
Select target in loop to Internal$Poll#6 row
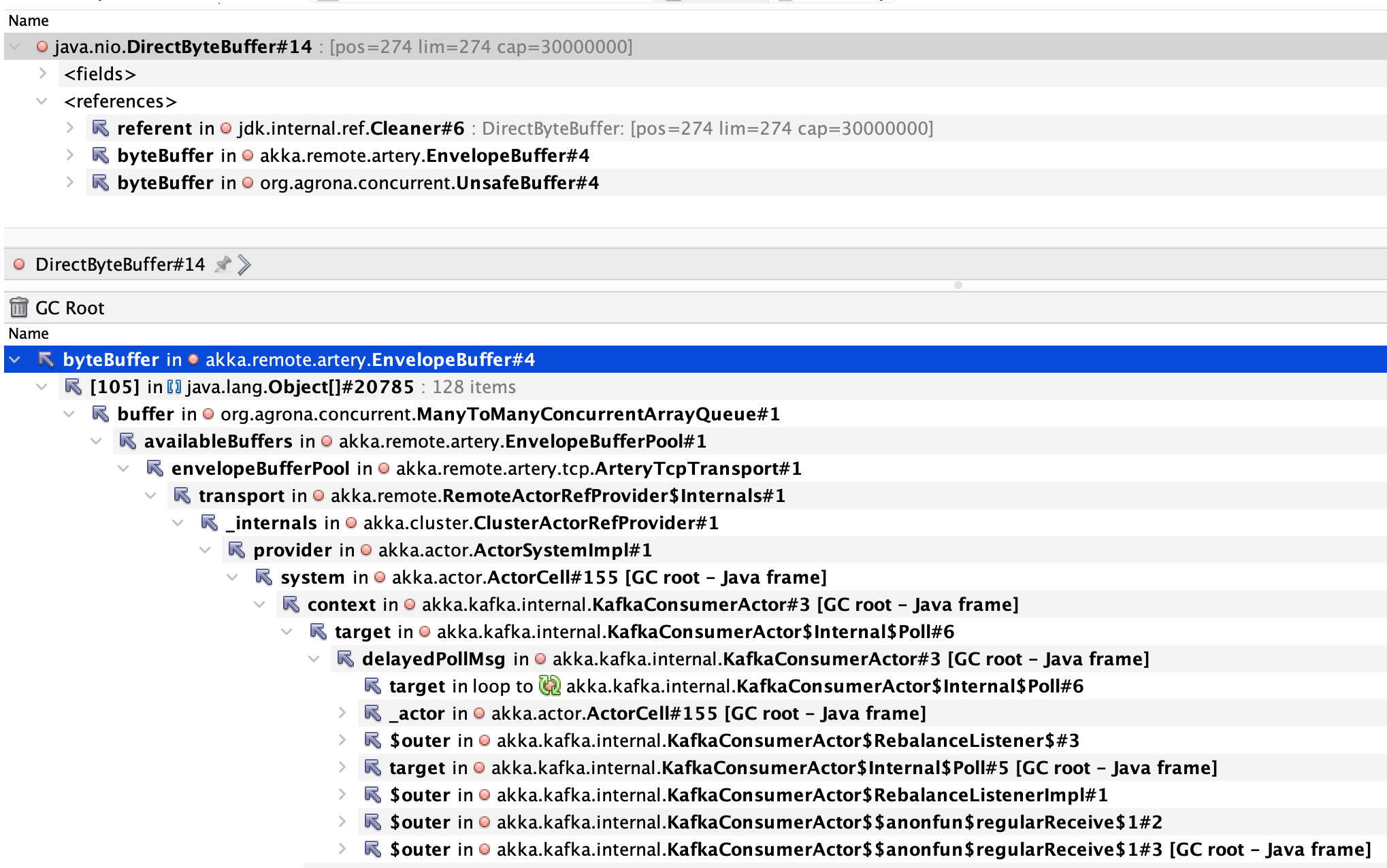736,686
